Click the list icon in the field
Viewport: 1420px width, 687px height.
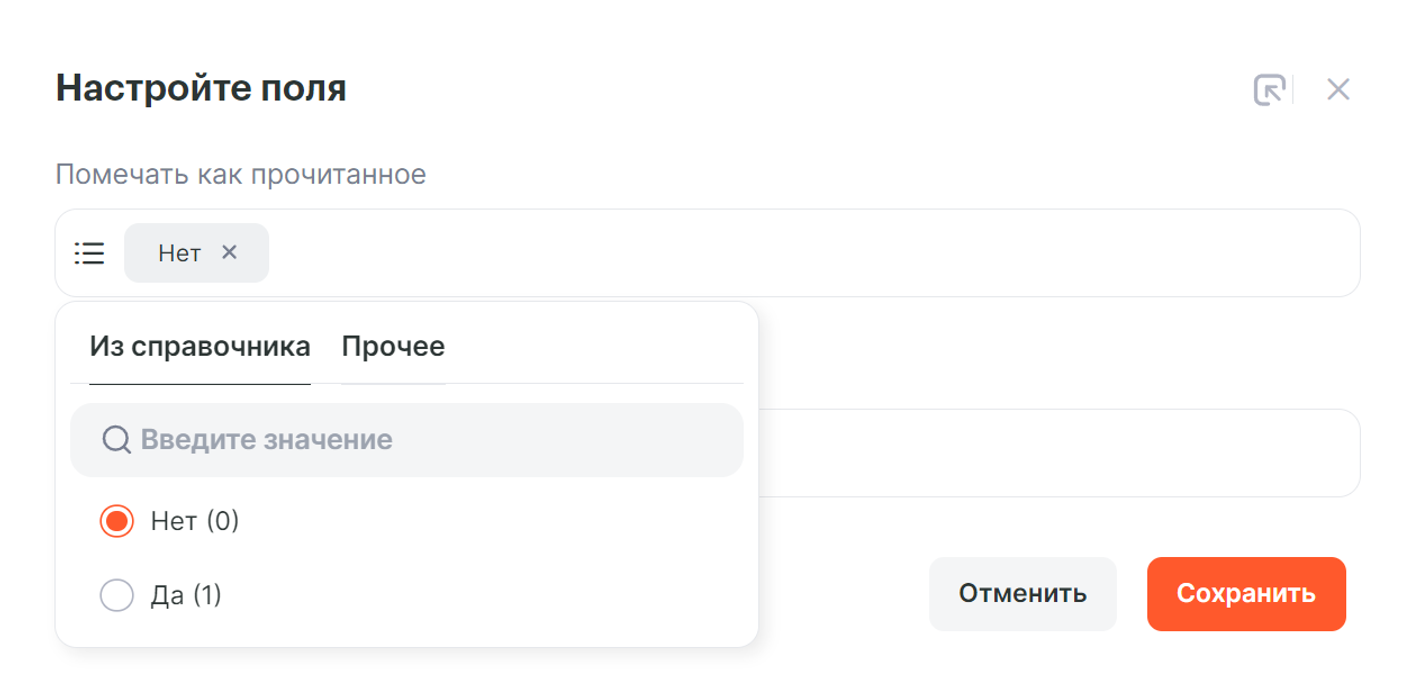point(90,253)
